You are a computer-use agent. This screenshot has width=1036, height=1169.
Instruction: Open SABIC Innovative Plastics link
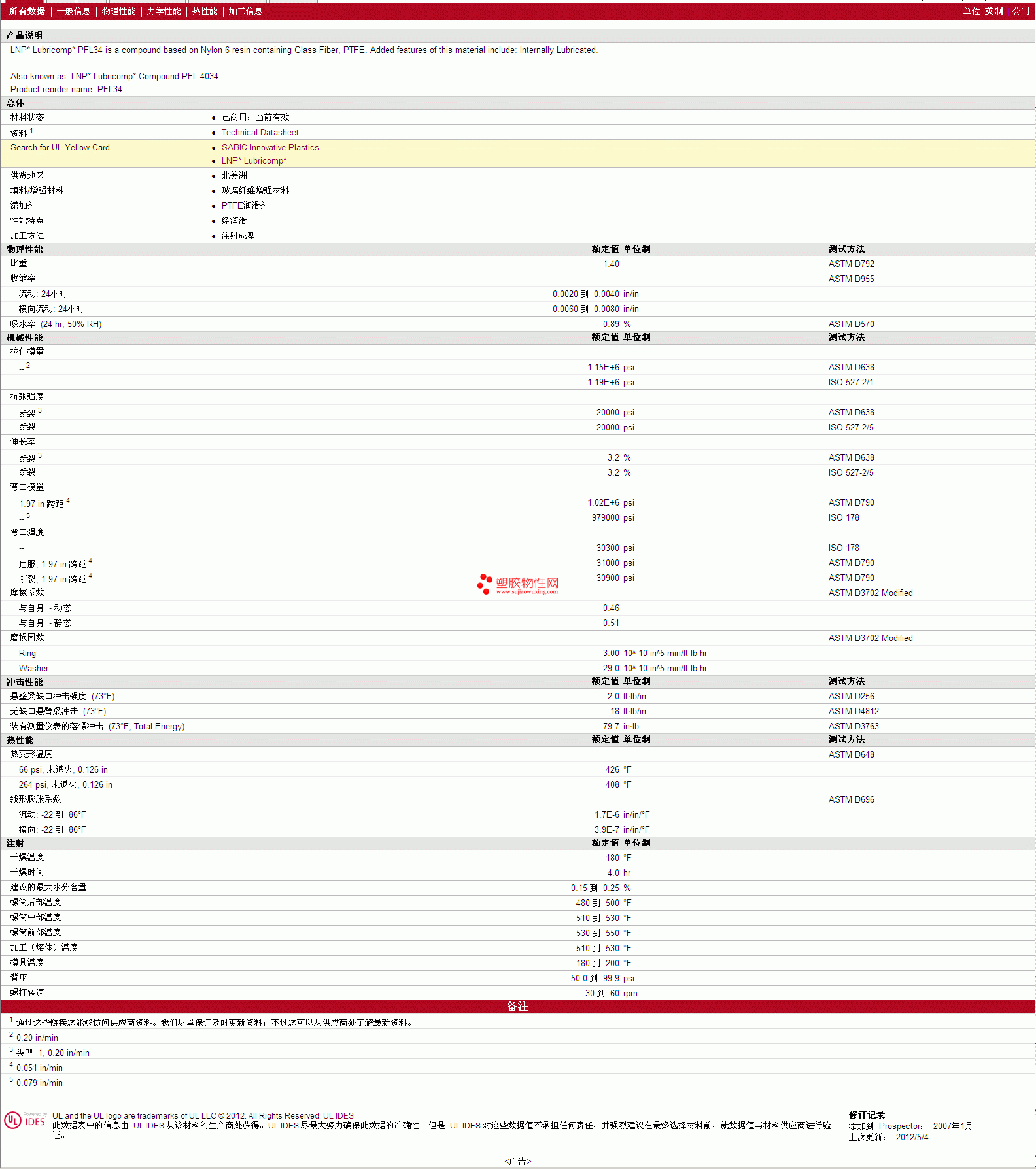(270, 147)
